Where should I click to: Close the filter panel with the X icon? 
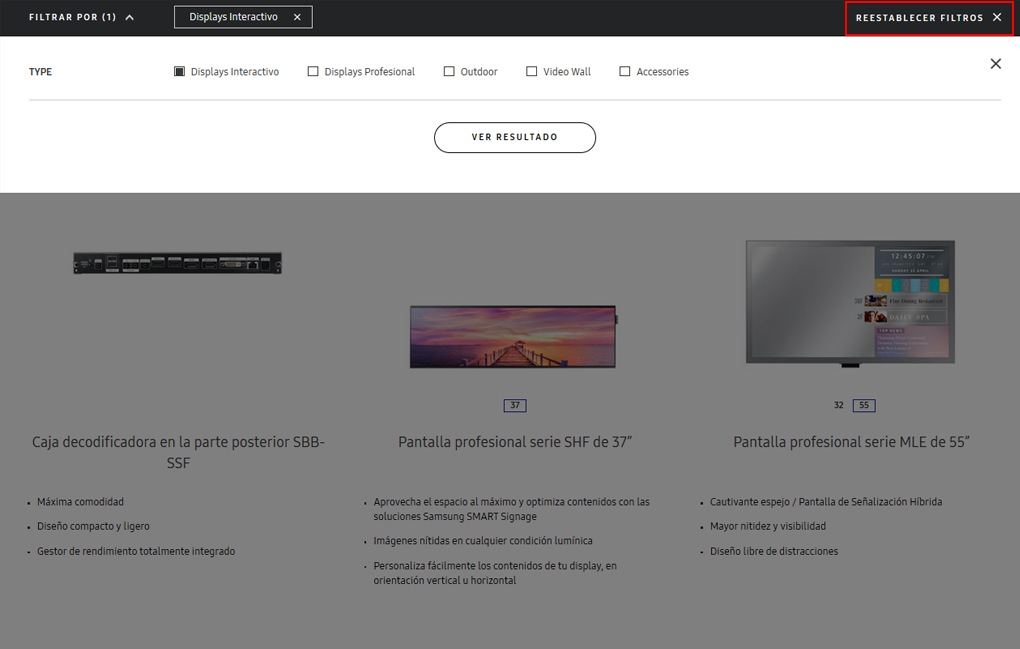click(x=995, y=64)
